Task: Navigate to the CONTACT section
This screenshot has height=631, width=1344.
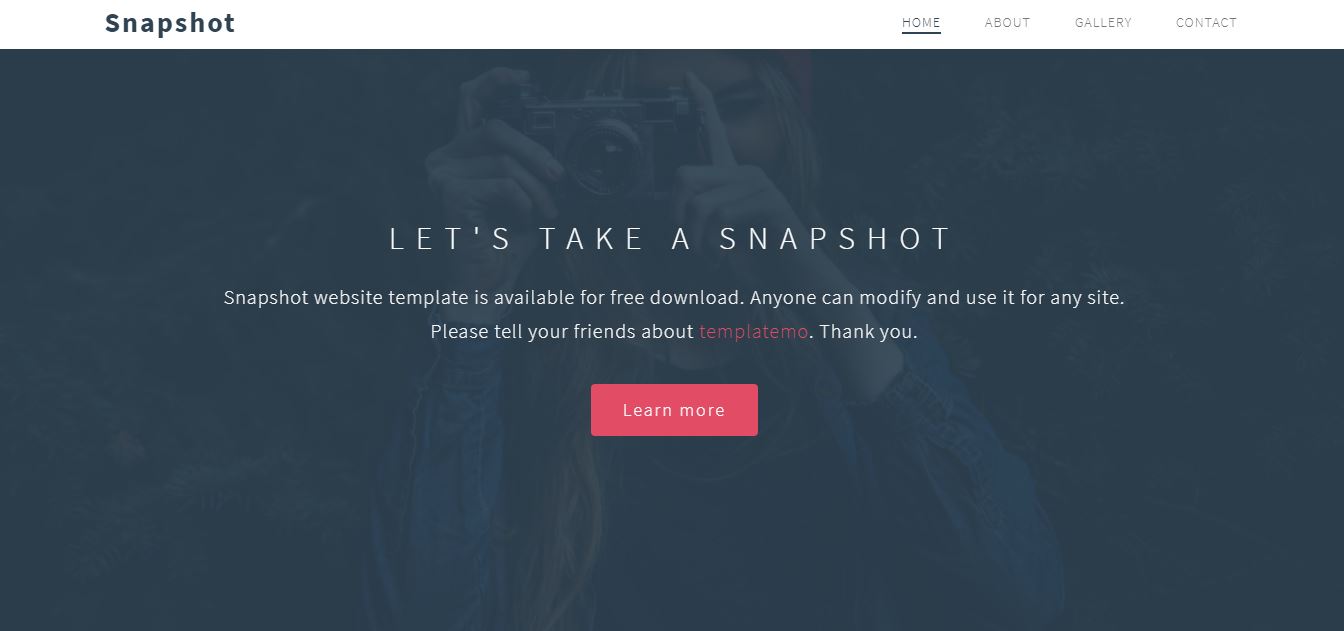Action: pos(1206,22)
